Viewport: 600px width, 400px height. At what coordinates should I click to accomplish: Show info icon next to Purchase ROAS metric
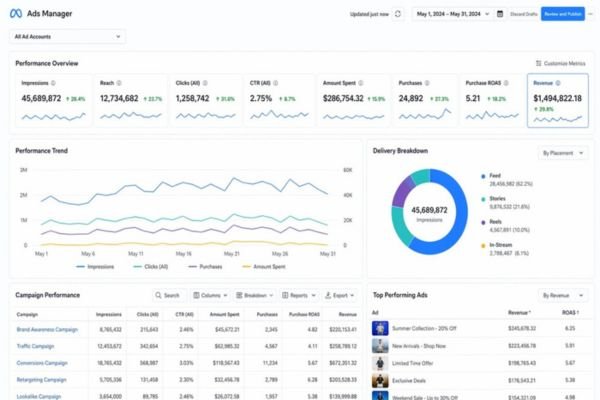506,83
